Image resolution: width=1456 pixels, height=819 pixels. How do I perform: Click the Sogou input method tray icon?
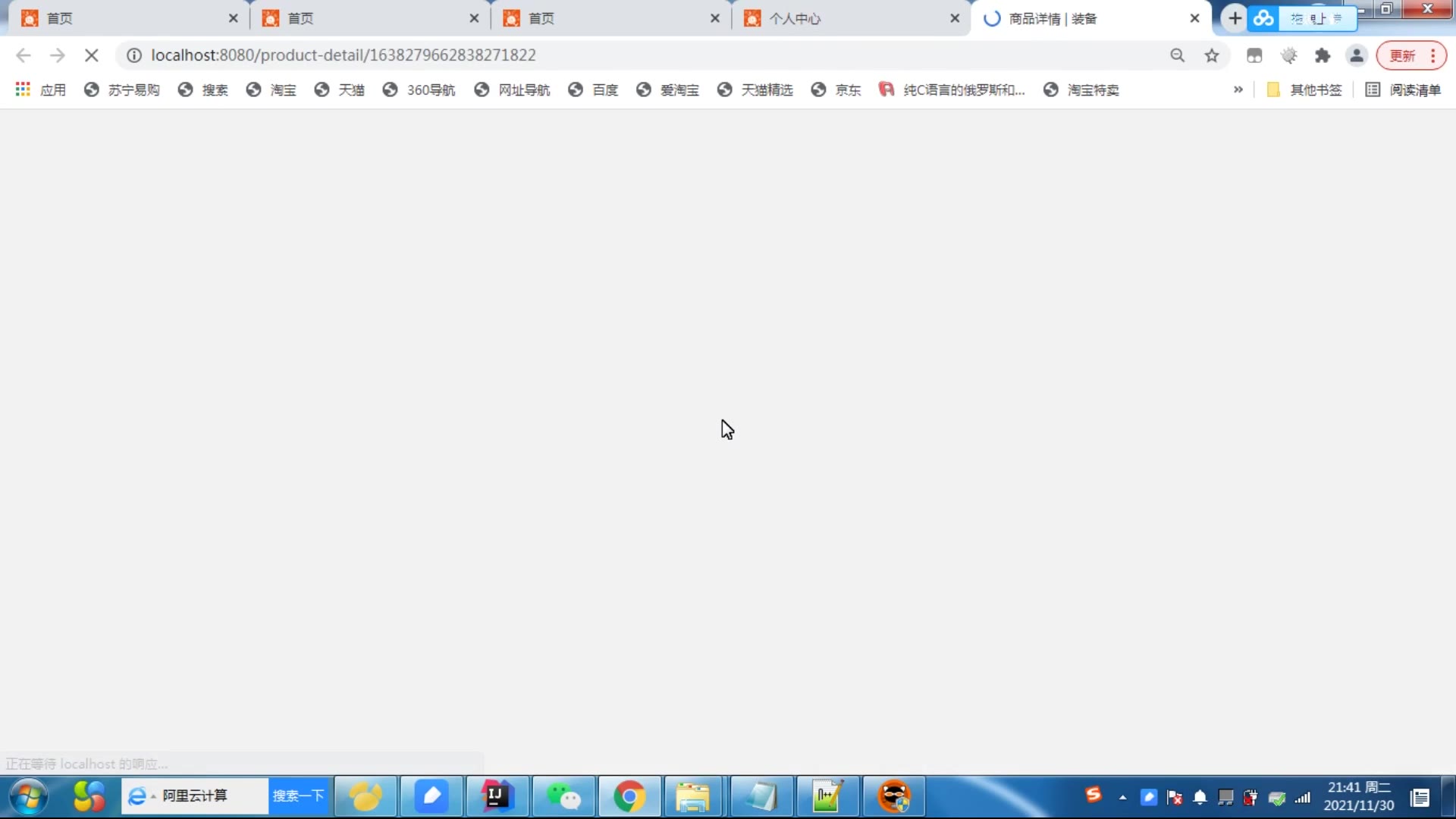1093,795
